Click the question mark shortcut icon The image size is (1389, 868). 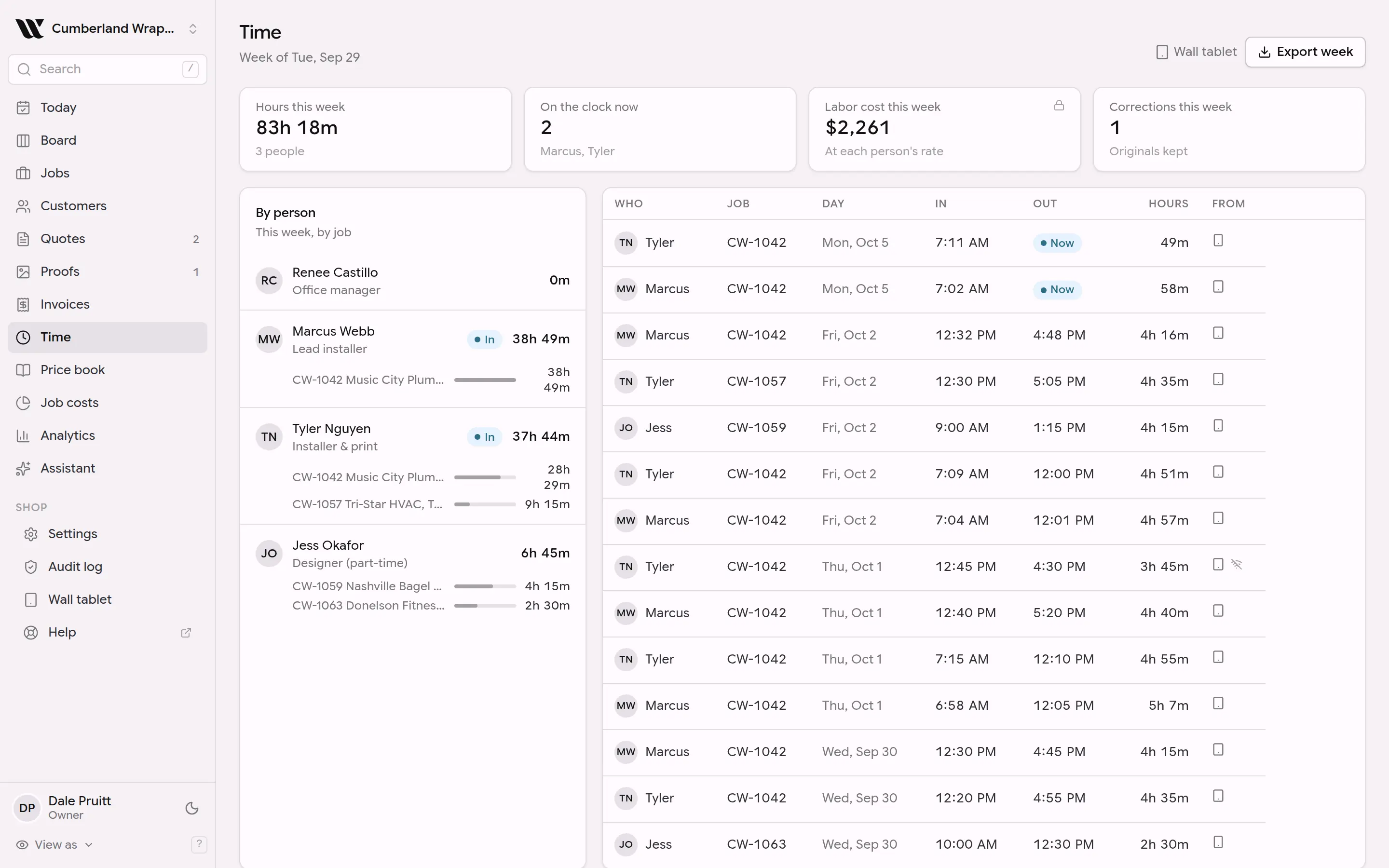(199, 844)
